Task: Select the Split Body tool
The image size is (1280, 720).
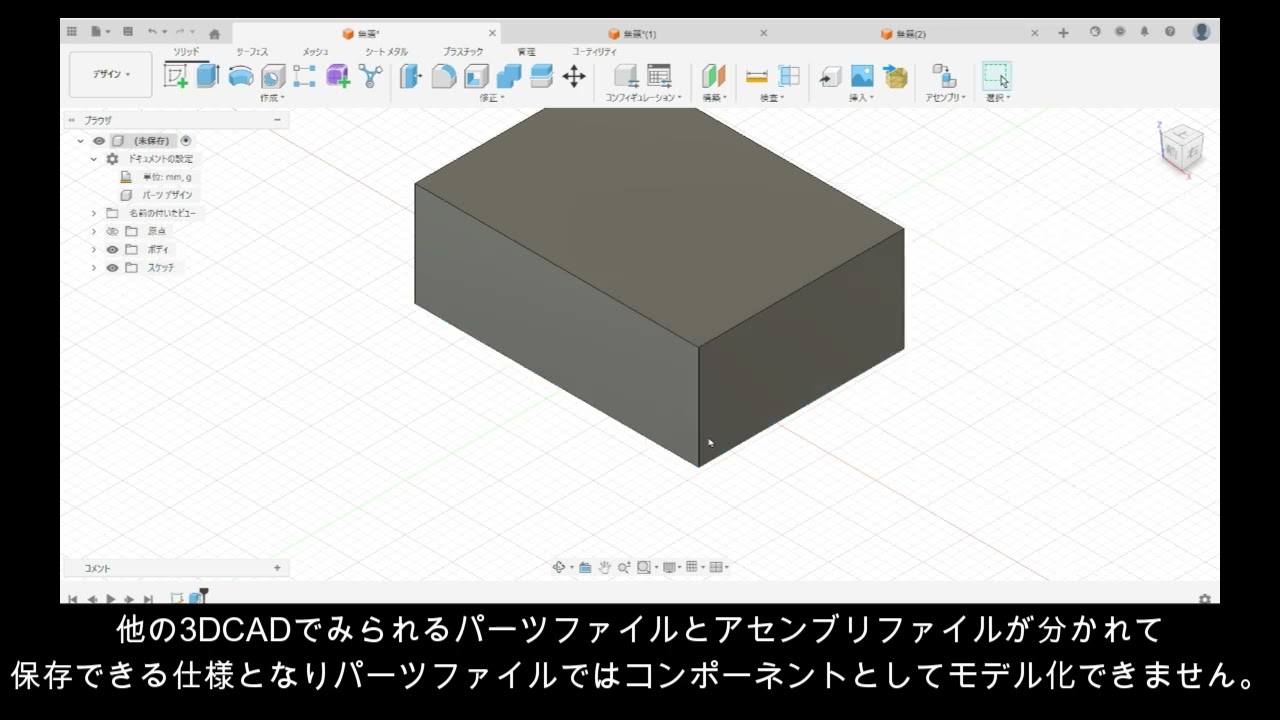Action: [x=541, y=76]
